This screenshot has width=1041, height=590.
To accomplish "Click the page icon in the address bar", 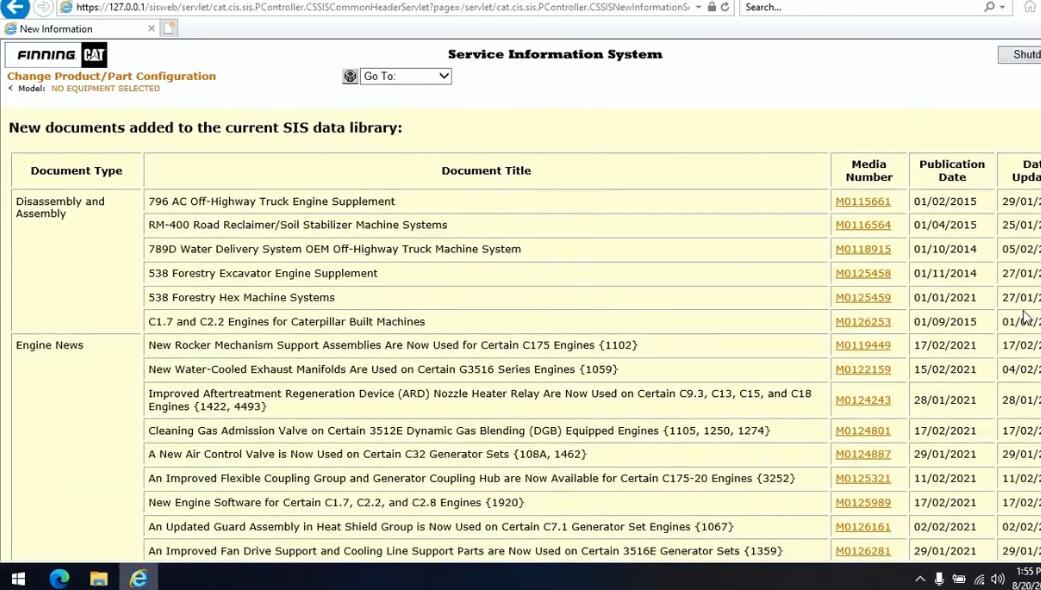I will [66, 7].
